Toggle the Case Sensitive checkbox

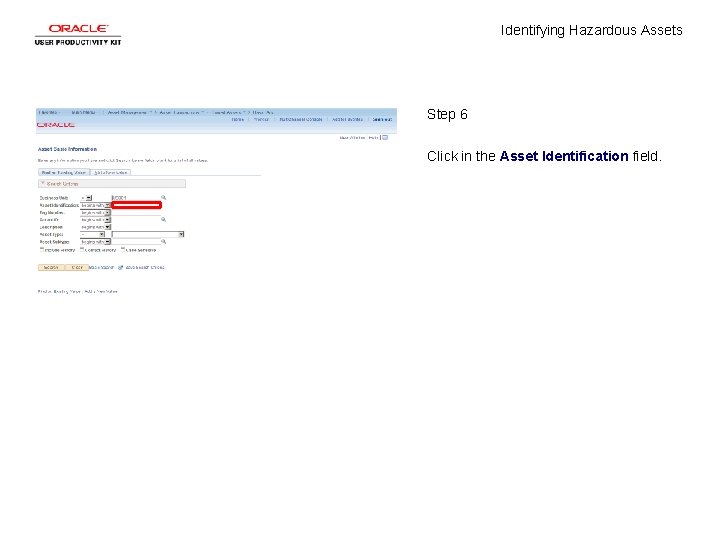(x=123, y=249)
